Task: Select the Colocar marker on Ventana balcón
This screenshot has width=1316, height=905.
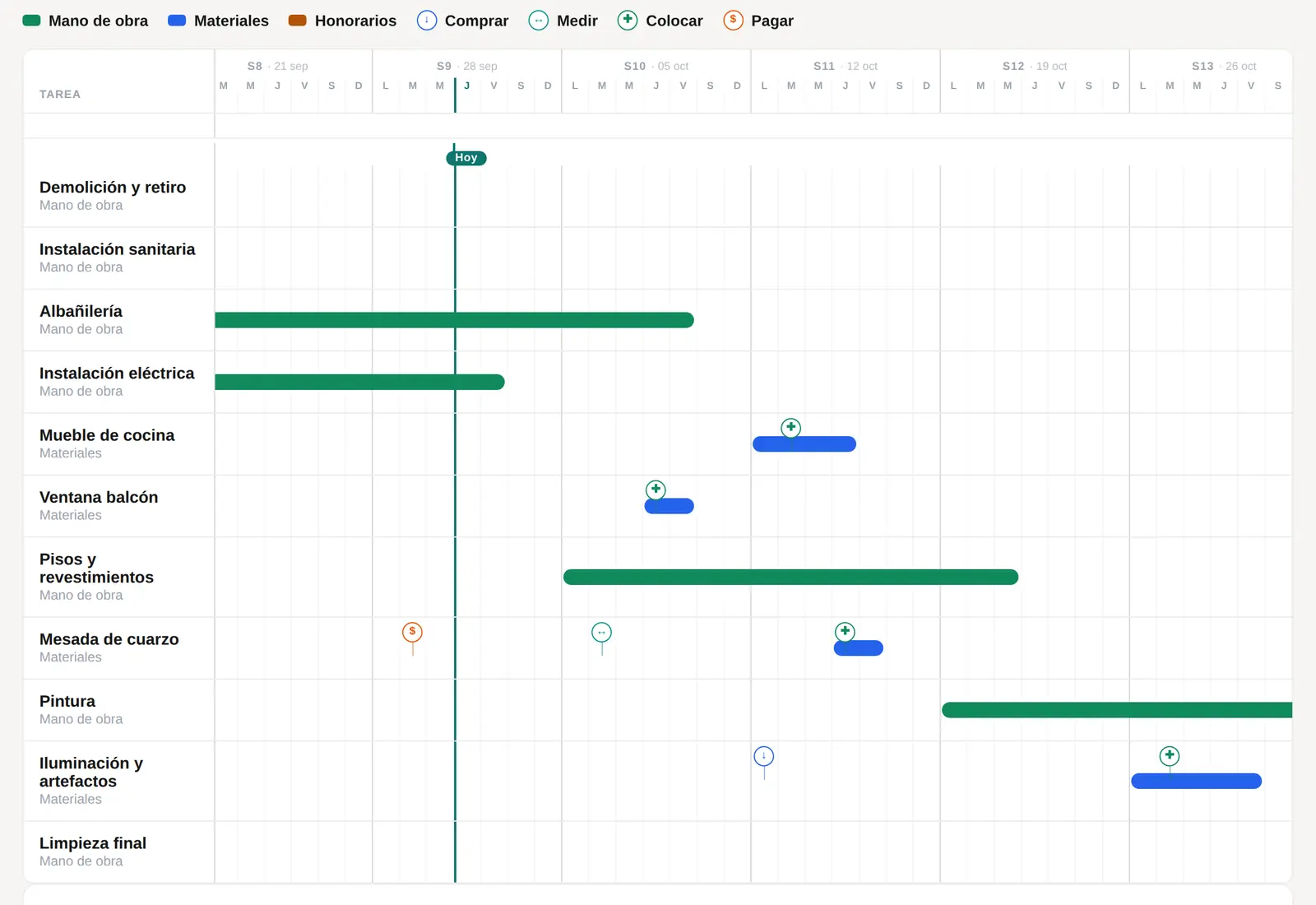Action: click(656, 490)
